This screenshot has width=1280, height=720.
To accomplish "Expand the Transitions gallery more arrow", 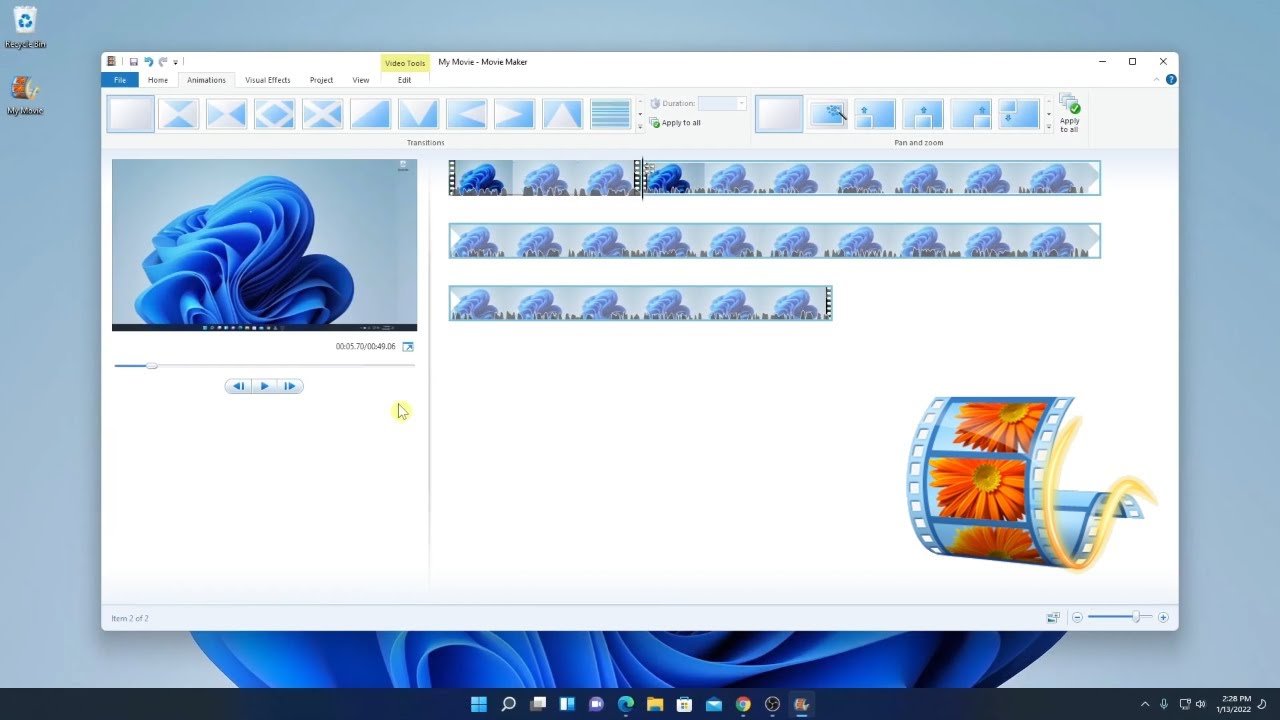I will 640,127.
